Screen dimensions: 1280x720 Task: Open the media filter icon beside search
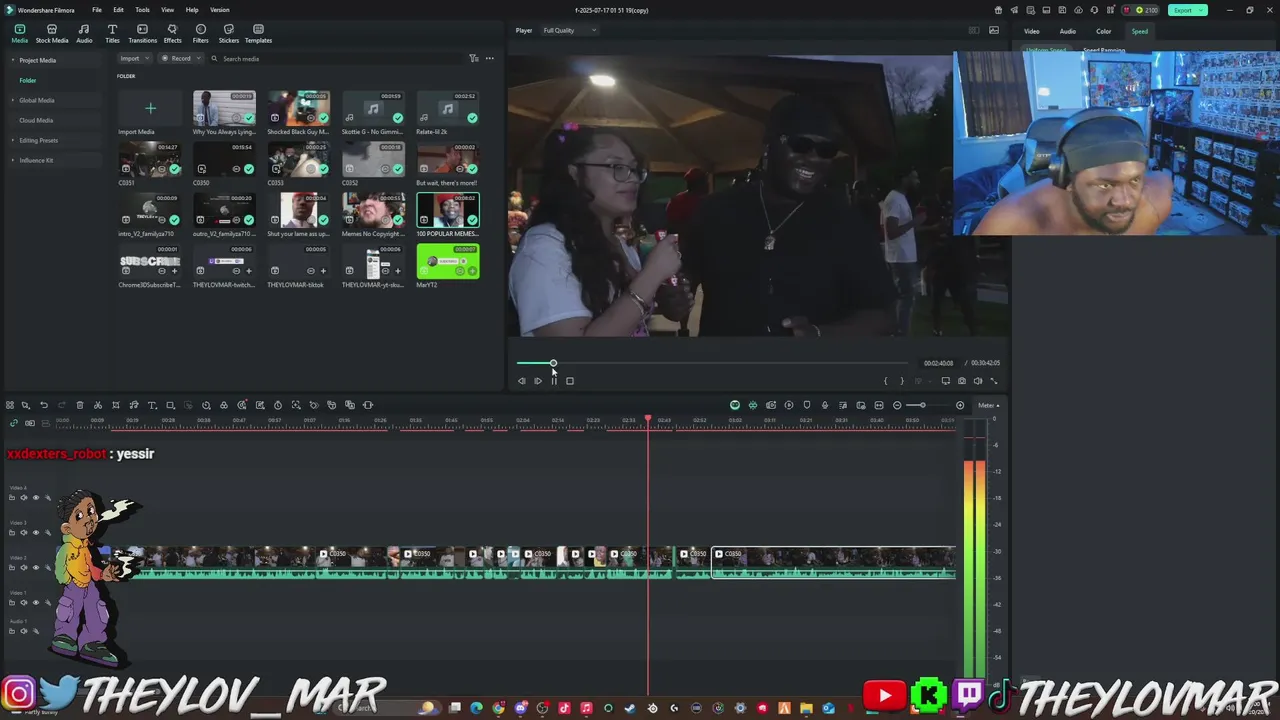point(474,58)
